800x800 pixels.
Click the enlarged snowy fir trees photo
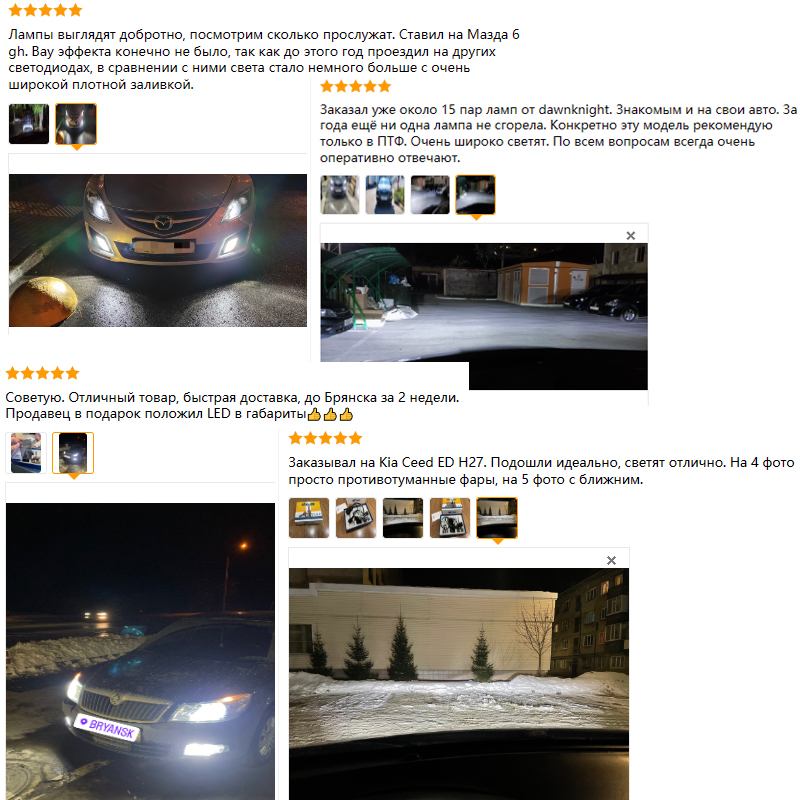point(459,684)
